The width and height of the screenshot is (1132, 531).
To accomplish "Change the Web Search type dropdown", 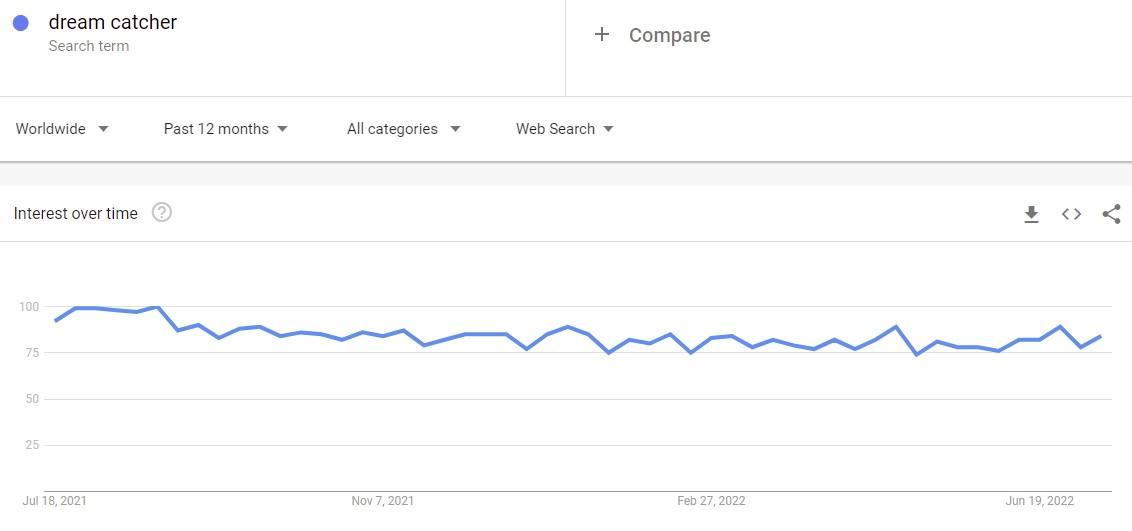I will coord(565,129).
